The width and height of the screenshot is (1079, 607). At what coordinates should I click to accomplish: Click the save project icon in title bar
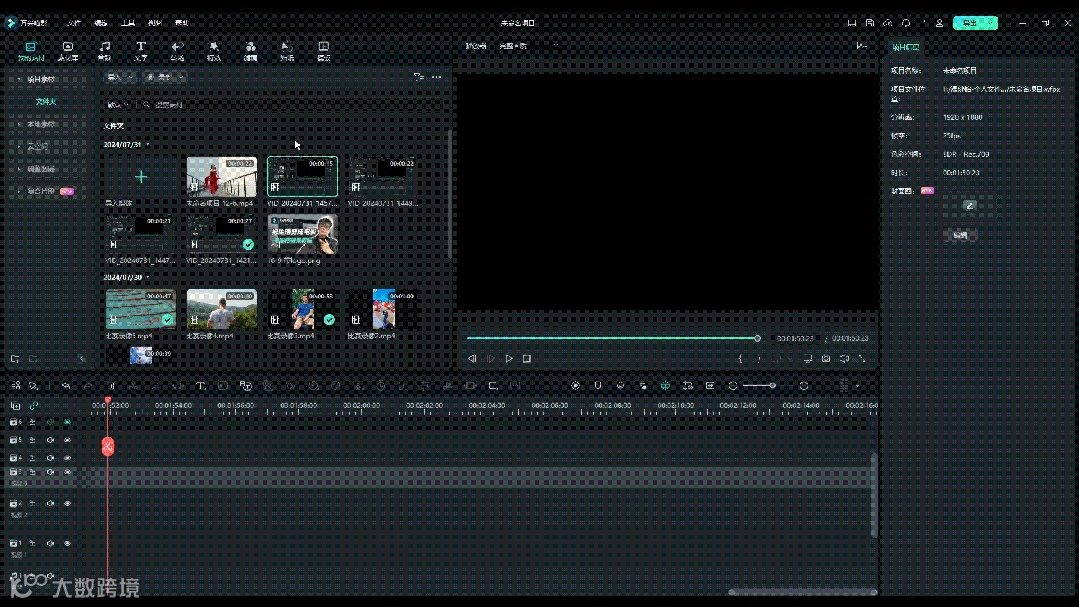point(870,23)
